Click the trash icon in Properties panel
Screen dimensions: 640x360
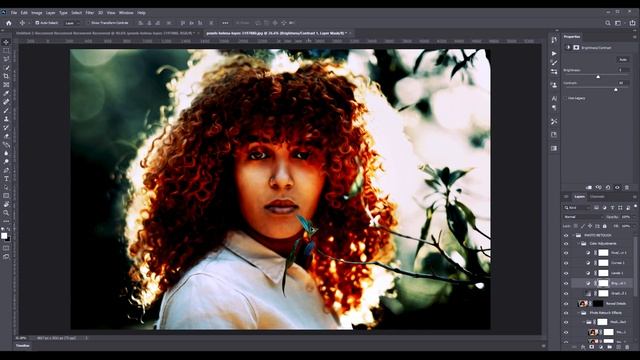(x=627, y=187)
